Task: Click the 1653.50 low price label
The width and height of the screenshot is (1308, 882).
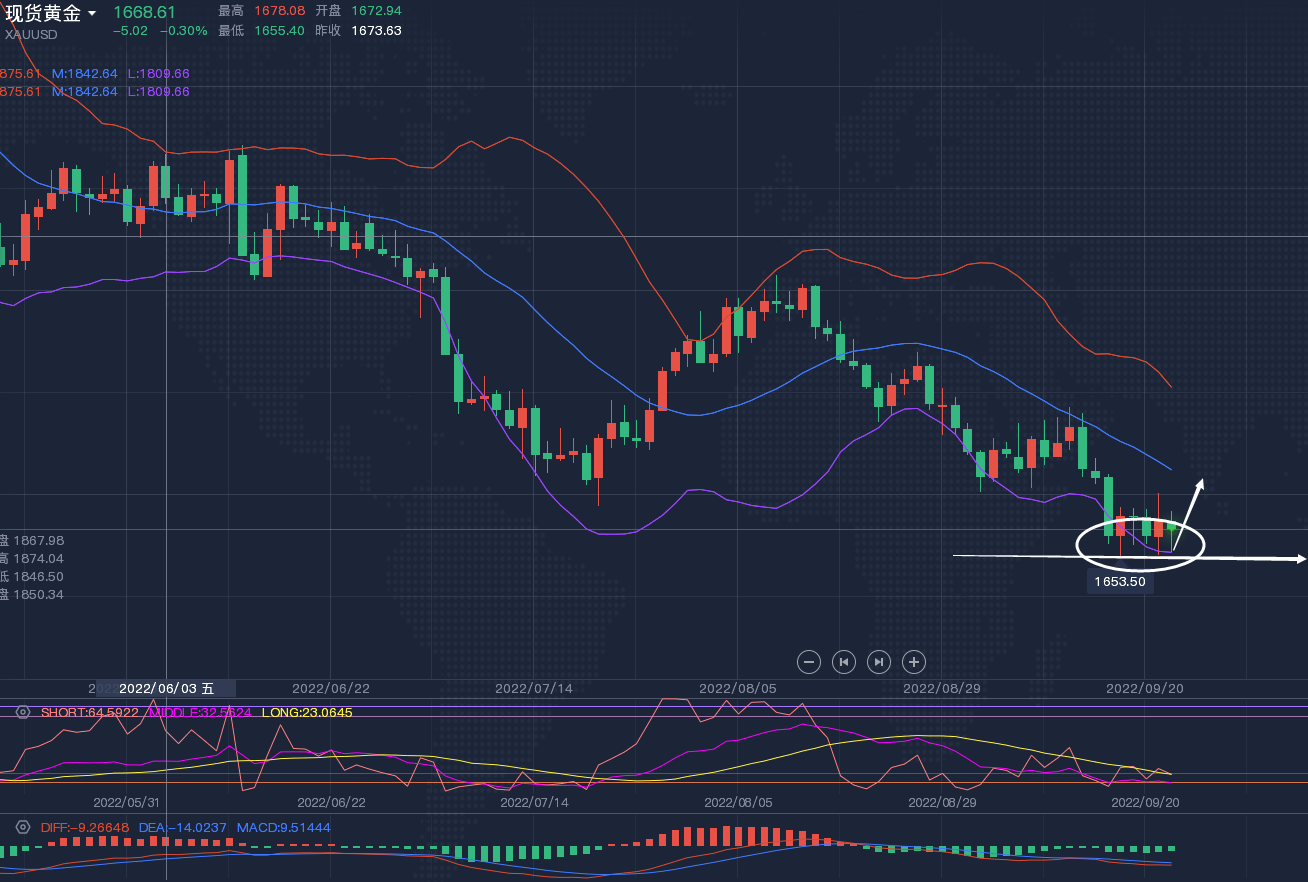Action: [1120, 581]
